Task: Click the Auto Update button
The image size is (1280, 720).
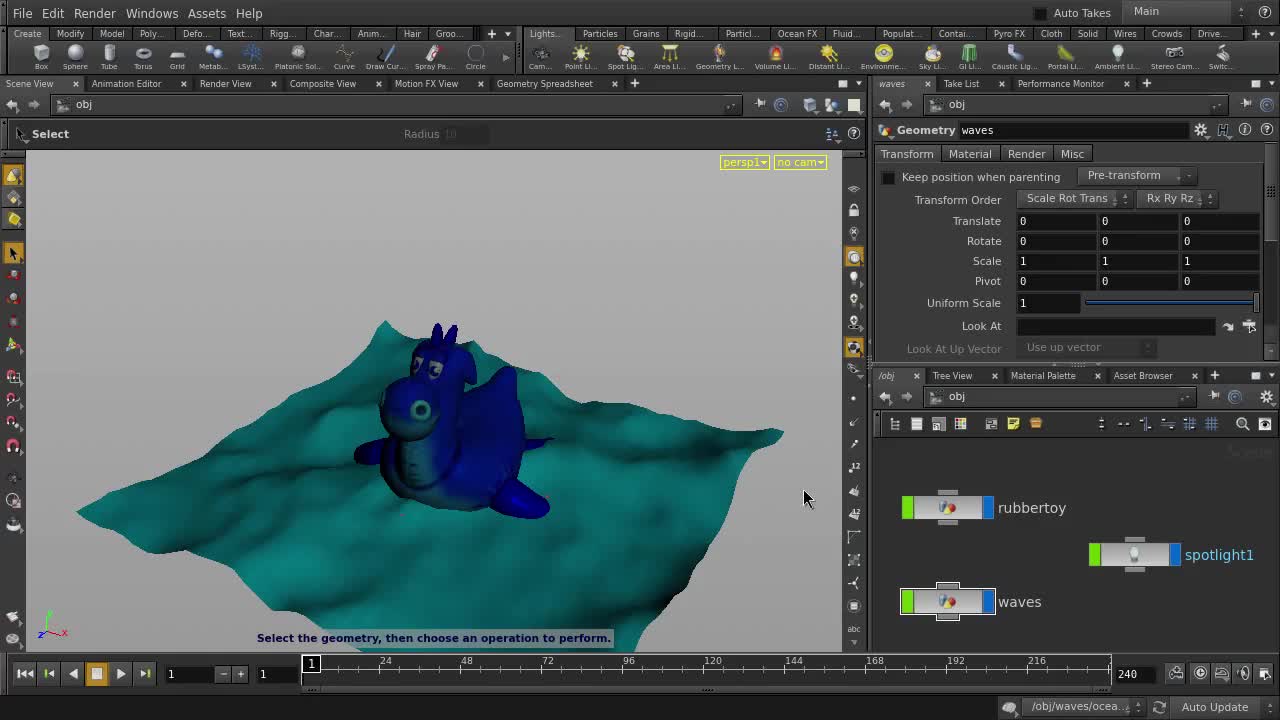Action: coord(1215,707)
